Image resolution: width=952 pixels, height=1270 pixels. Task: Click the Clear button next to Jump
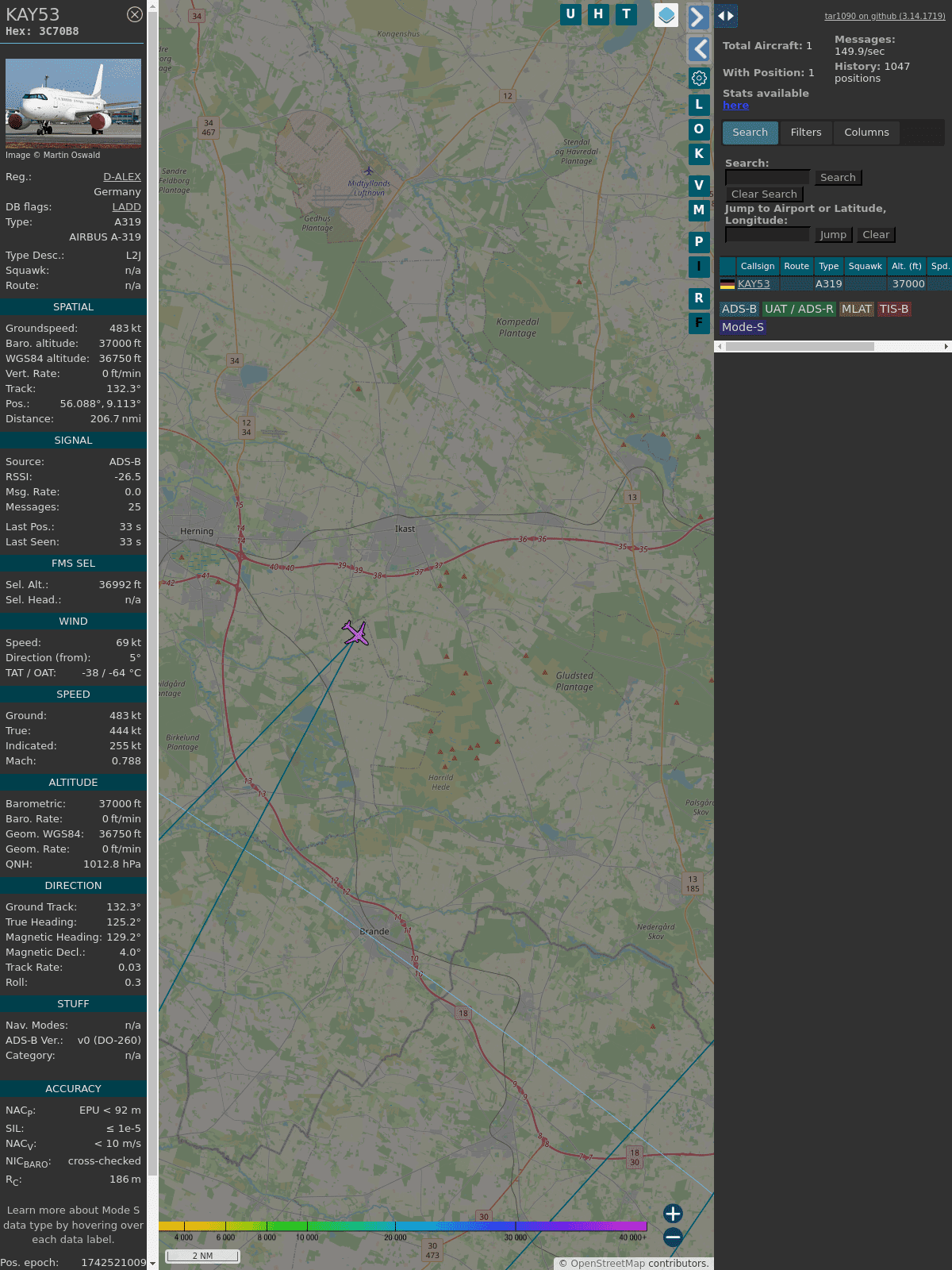(876, 235)
